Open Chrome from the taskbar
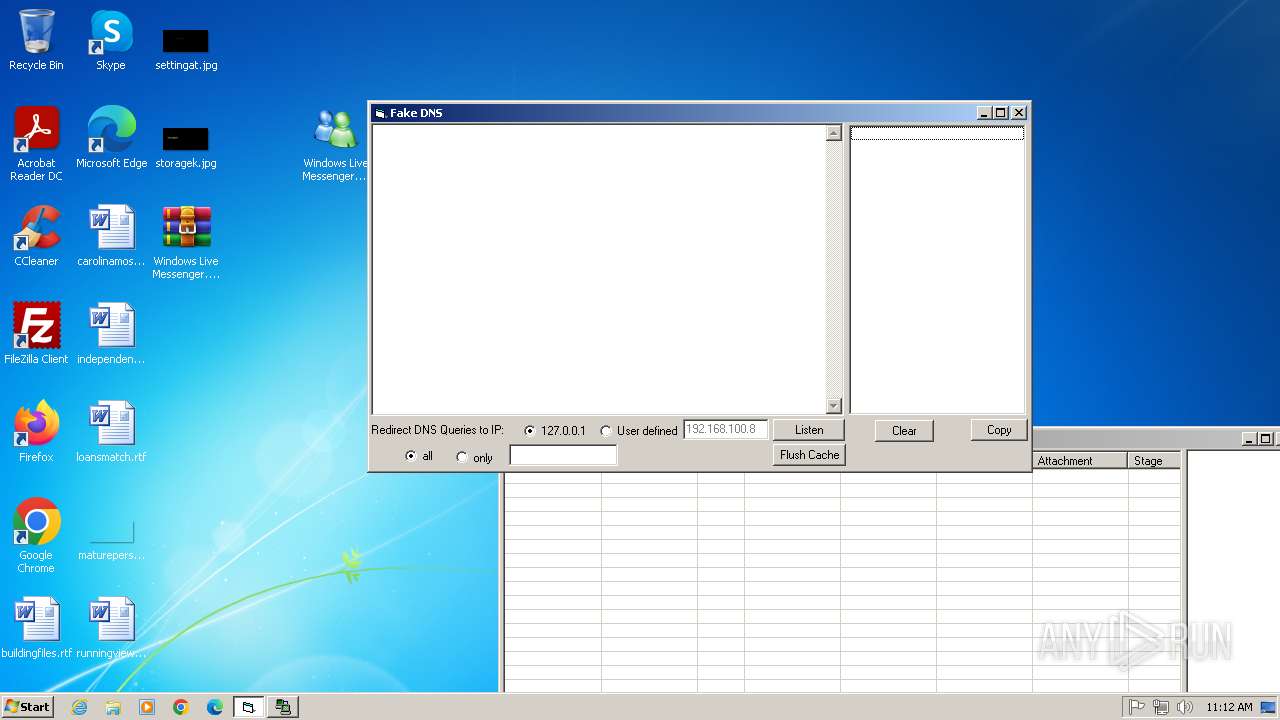The height and width of the screenshot is (720, 1280). coord(181,707)
